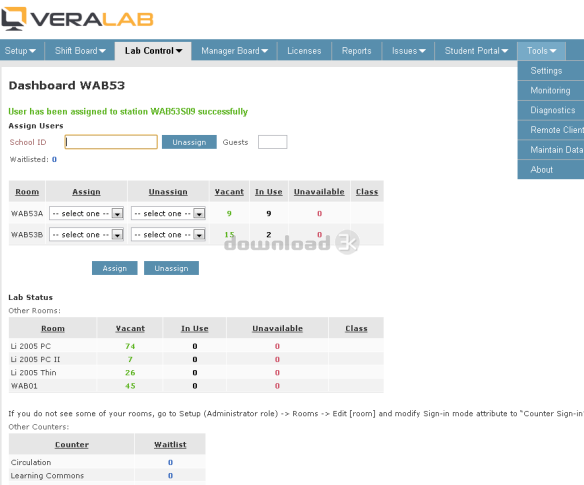Open the Student Portal menu

(x=476, y=51)
